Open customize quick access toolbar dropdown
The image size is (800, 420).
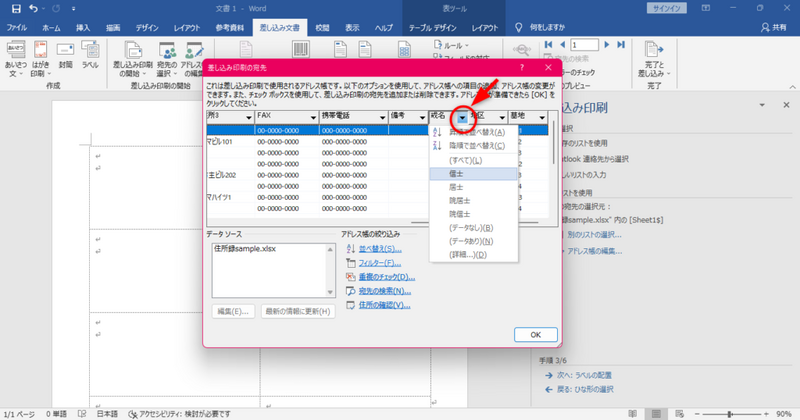pyautogui.click(x=74, y=8)
